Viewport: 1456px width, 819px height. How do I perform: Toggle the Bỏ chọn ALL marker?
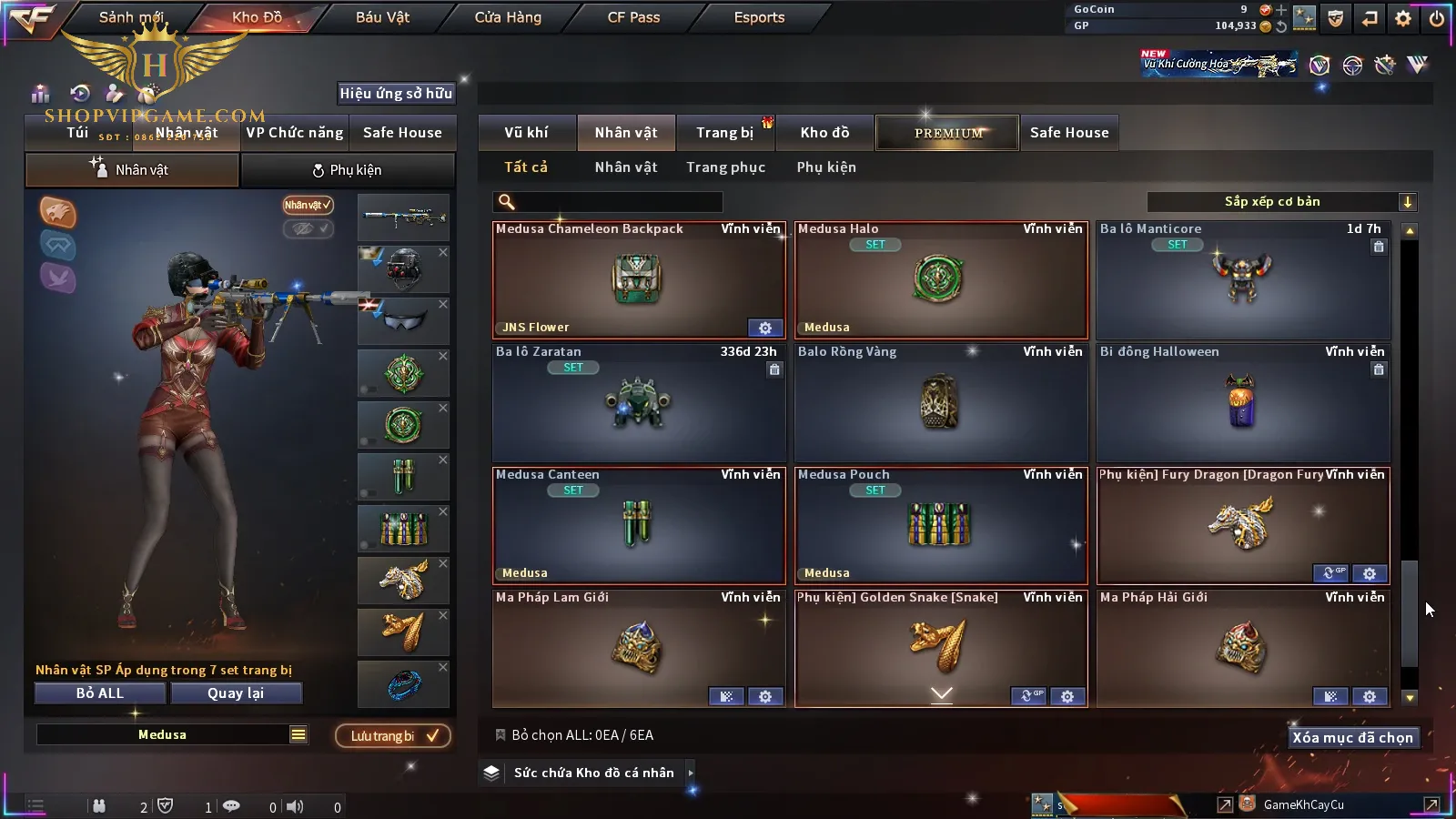500,734
